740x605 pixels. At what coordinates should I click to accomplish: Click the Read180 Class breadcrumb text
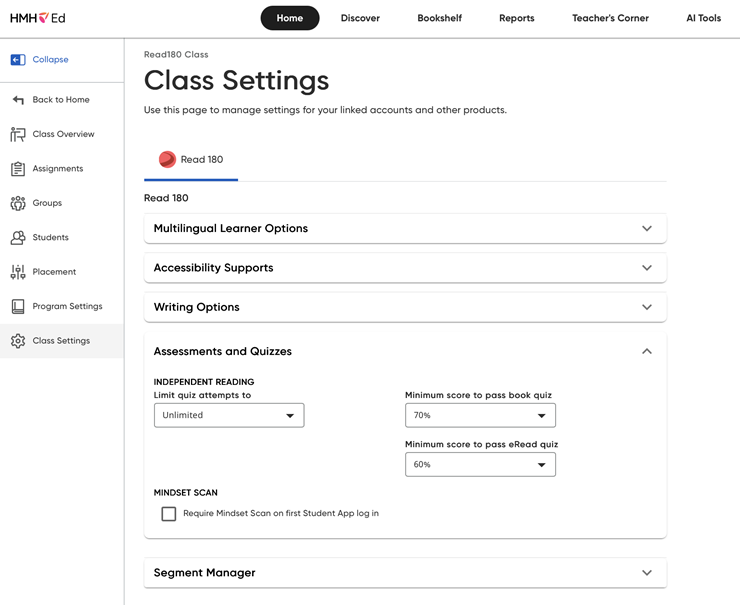click(176, 54)
